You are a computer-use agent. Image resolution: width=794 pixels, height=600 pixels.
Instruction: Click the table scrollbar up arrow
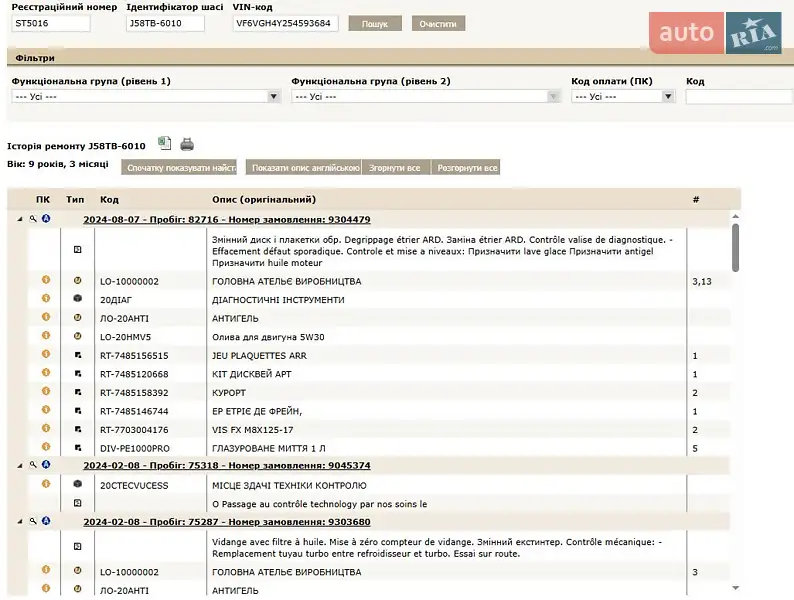[736, 217]
